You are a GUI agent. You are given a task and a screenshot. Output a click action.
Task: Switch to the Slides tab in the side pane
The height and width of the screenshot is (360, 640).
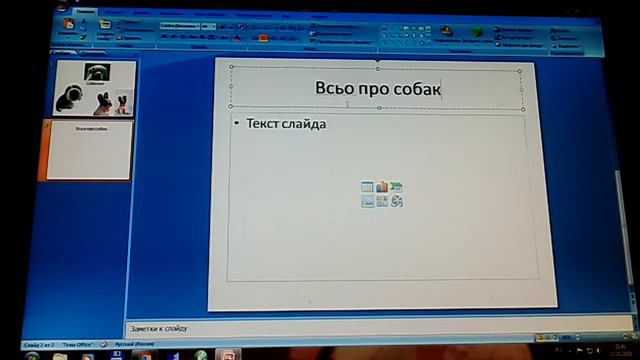point(63,52)
